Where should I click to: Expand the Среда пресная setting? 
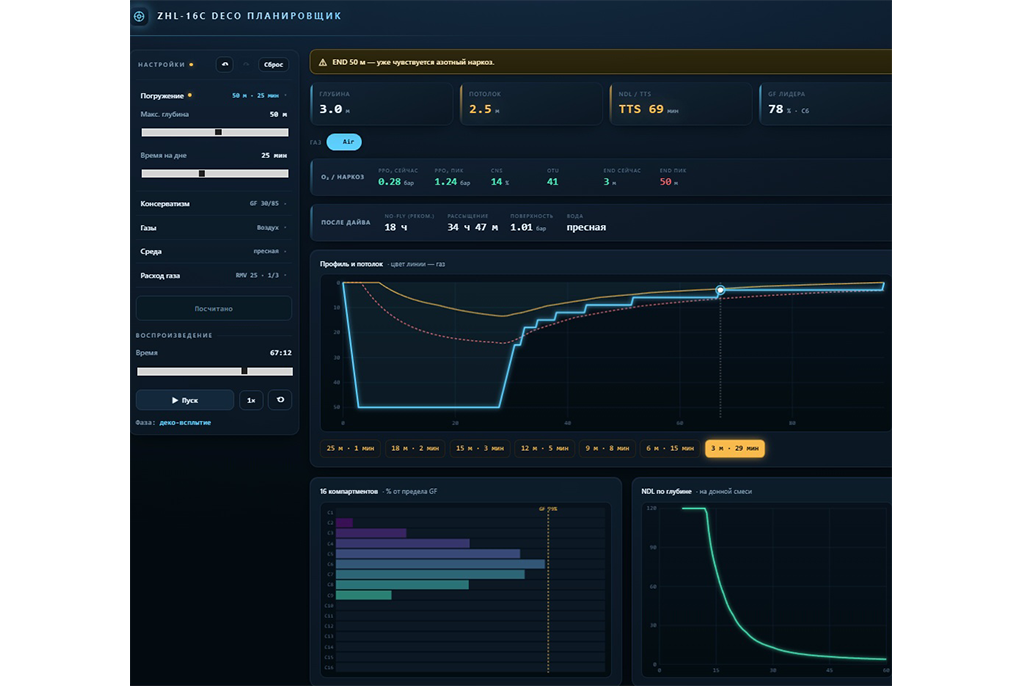(x=214, y=252)
